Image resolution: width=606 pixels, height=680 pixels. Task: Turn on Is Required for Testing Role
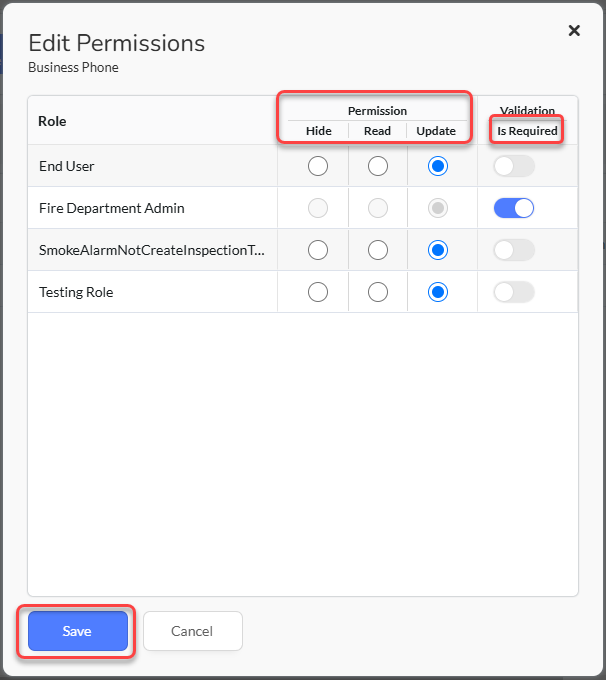[514, 292]
